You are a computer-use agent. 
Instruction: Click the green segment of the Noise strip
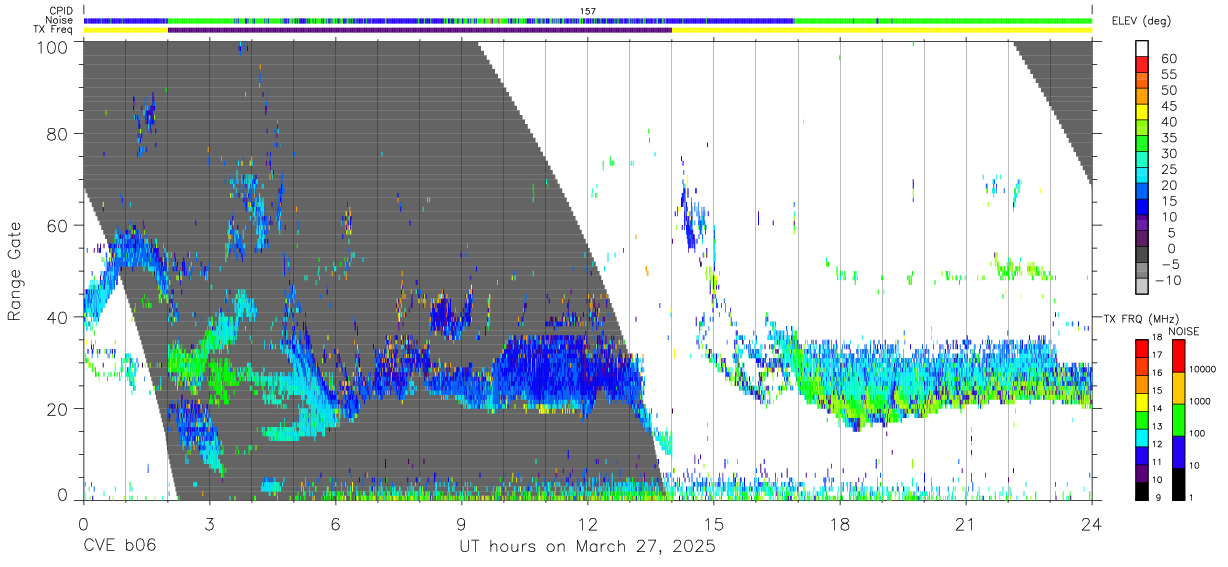[x=943, y=20]
